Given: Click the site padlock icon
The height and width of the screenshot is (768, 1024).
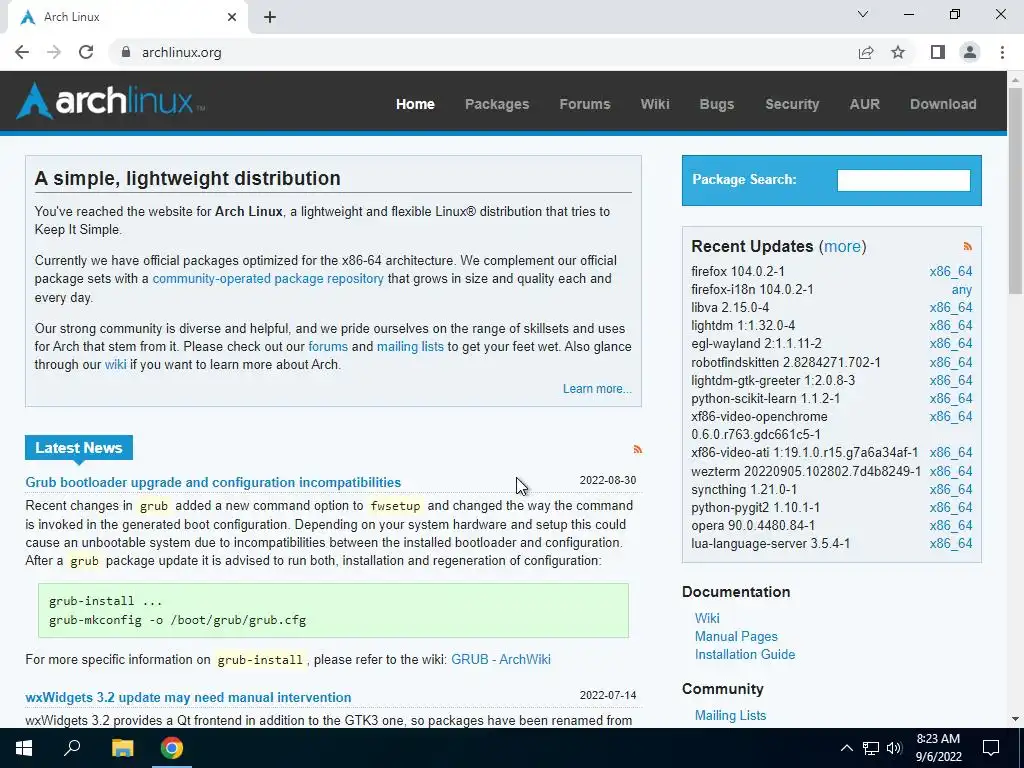Looking at the screenshot, I should coord(126,52).
